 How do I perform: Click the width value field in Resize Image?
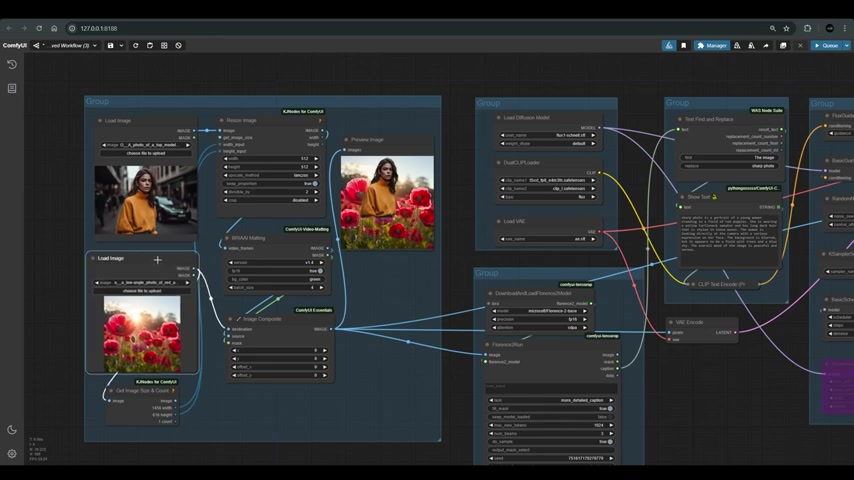[270, 159]
